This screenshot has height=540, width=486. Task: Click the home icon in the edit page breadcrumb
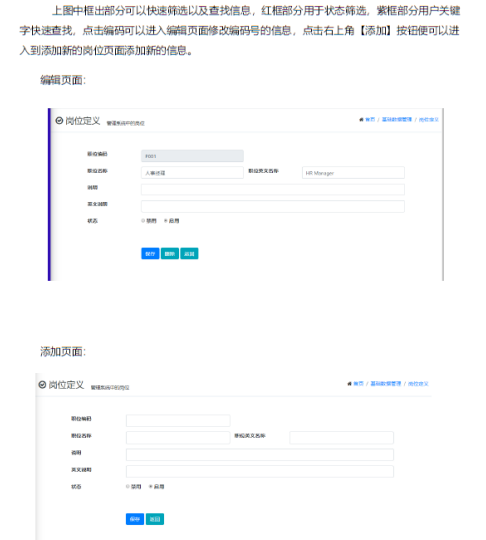point(361,120)
